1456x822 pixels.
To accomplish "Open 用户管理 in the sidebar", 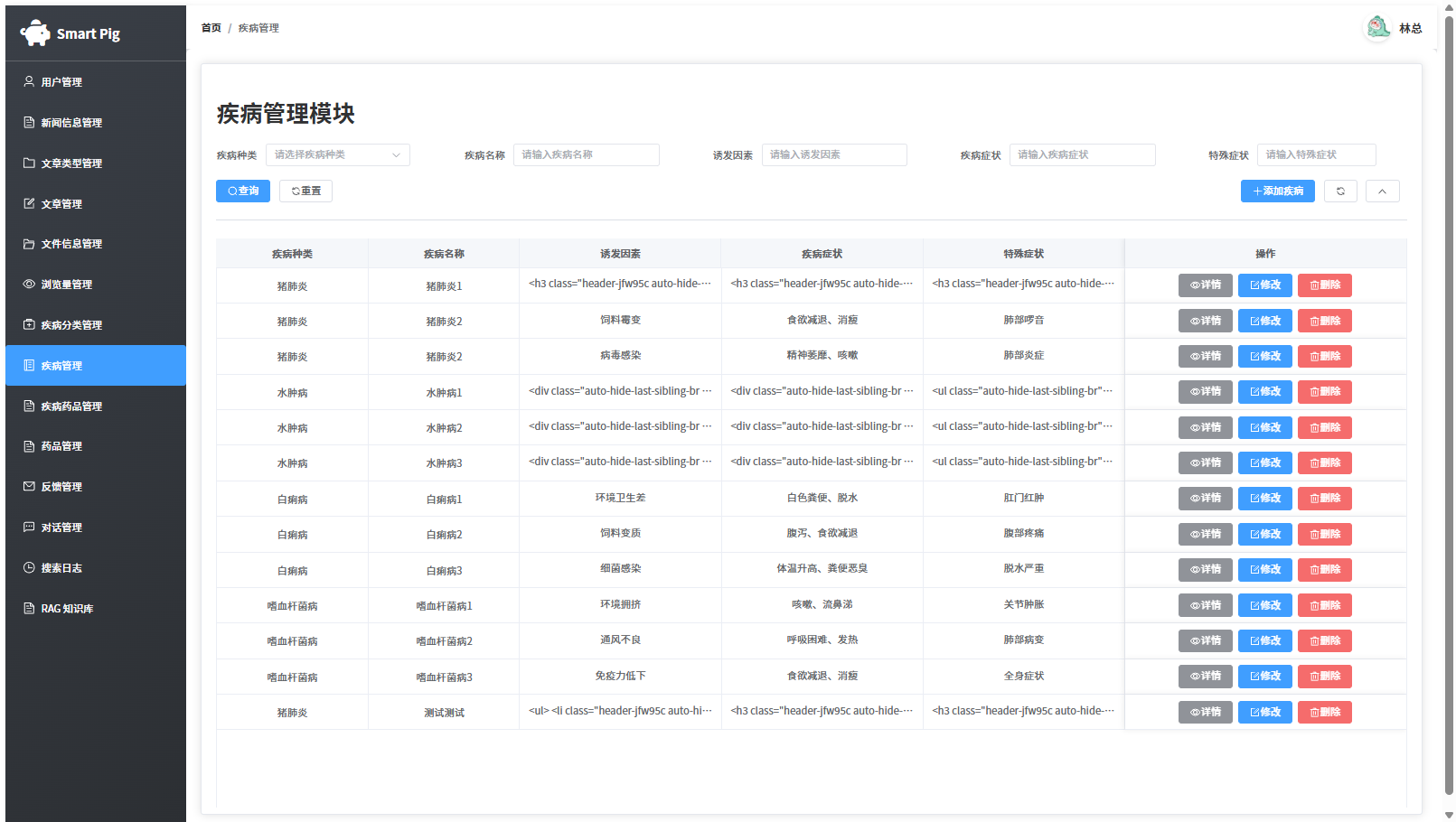I will [x=96, y=81].
